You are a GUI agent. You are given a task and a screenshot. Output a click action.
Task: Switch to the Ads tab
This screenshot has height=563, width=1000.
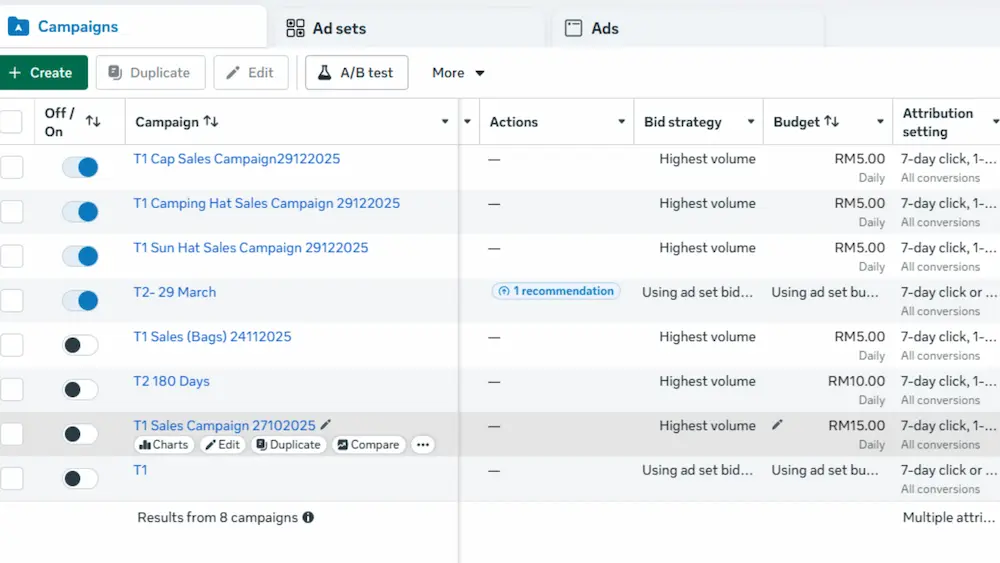click(688, 28)
